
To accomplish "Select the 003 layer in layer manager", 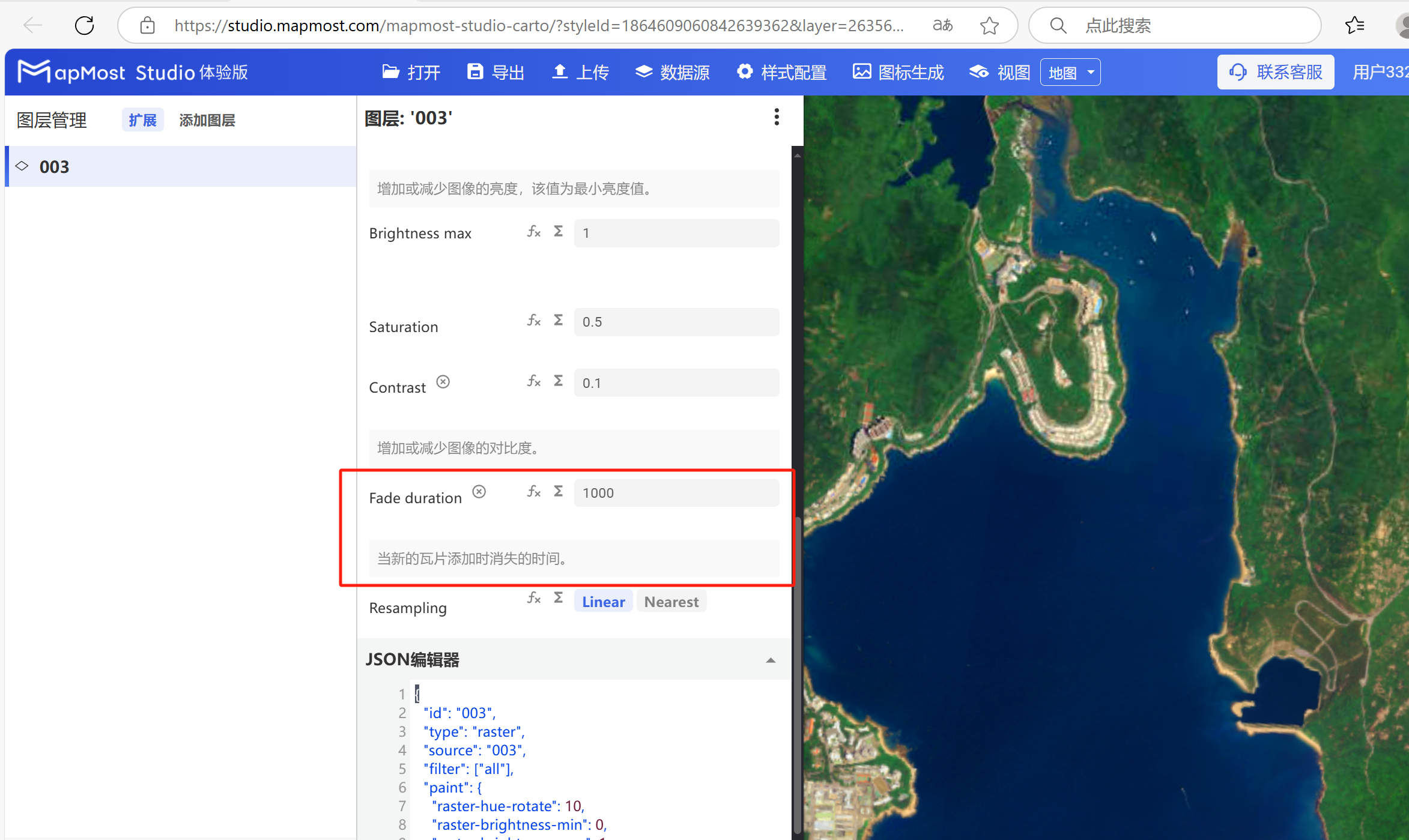I will (54, 166).
